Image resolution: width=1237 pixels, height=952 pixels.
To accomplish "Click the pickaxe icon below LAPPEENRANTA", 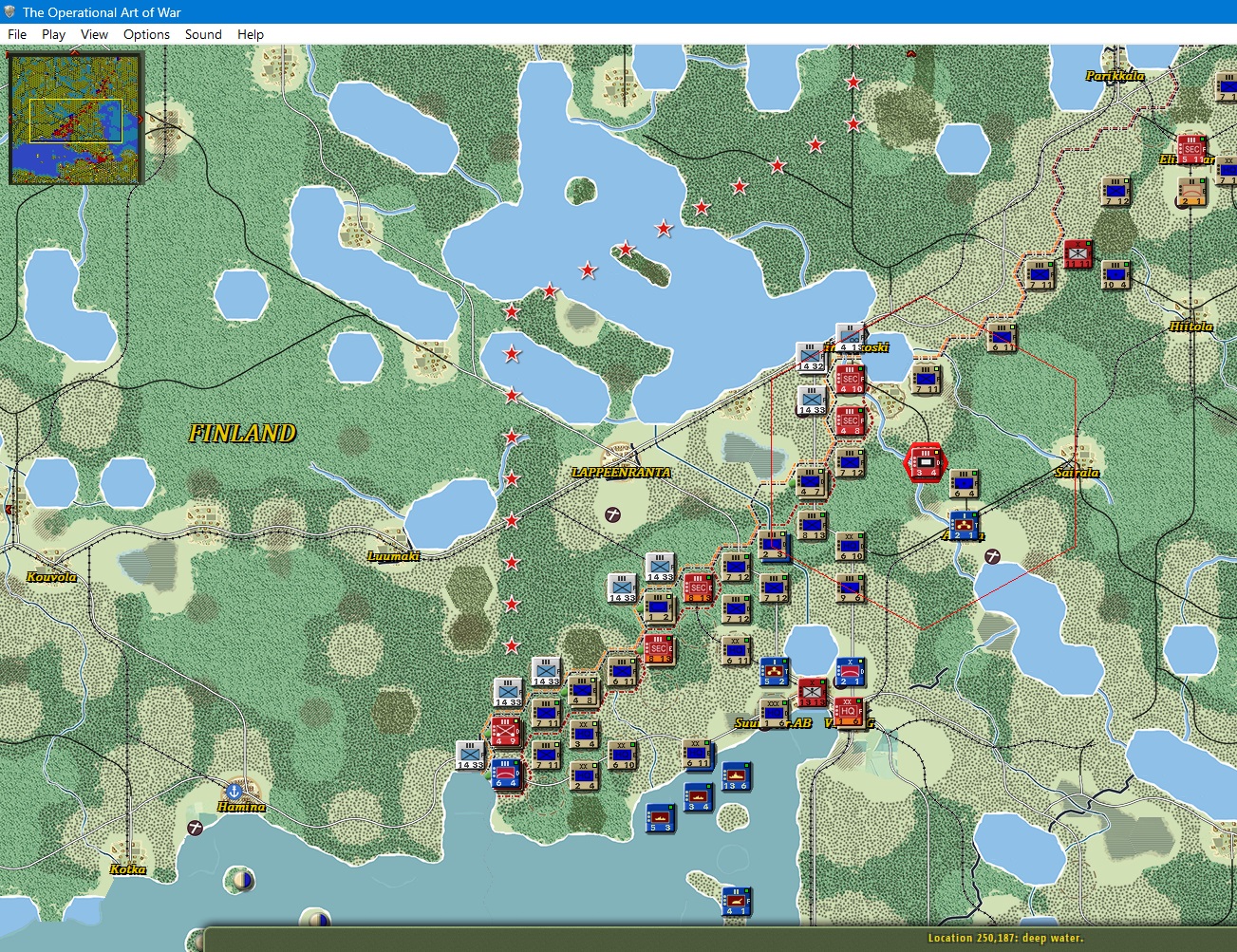I will coord(613,513).
